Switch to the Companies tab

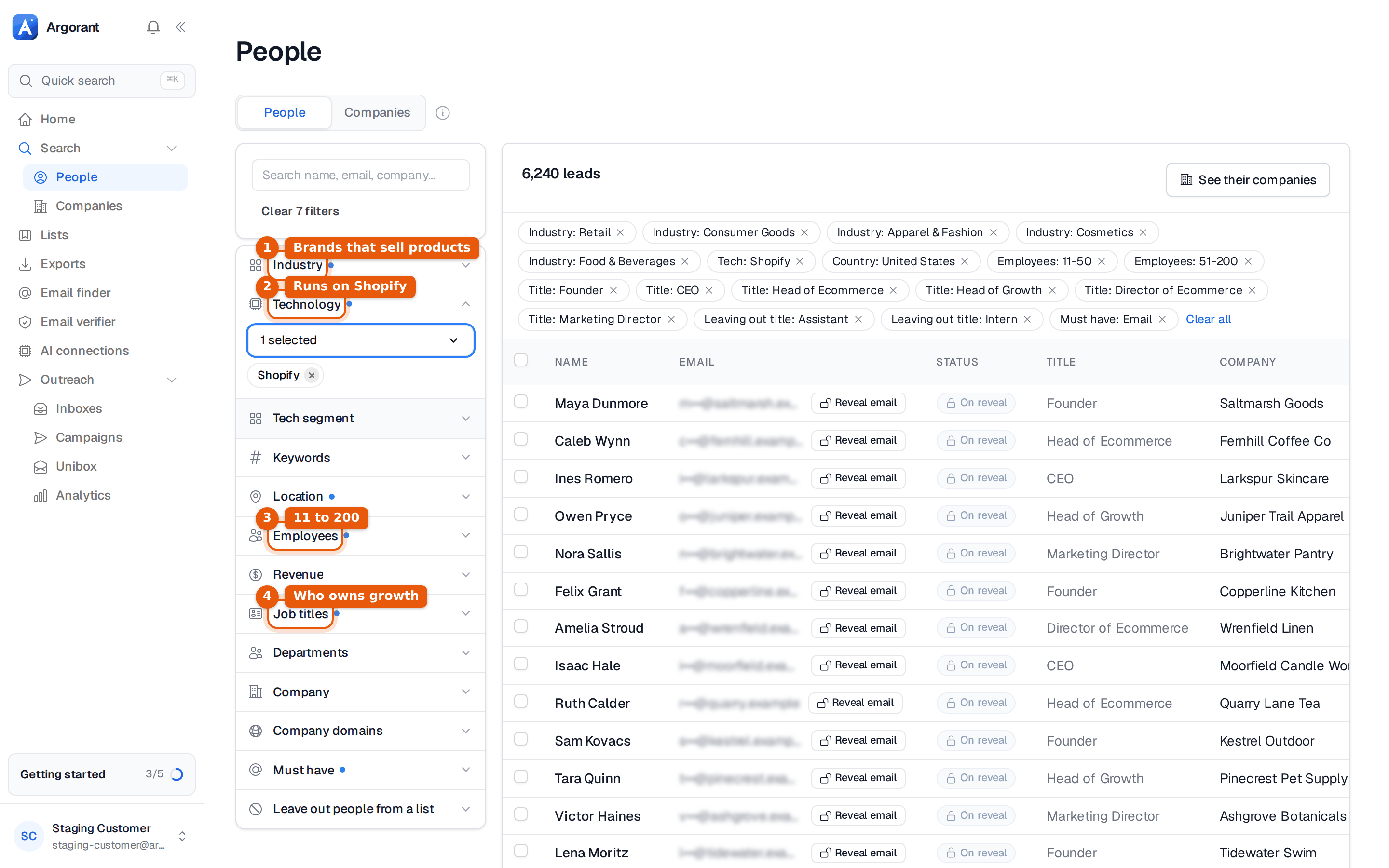coord(377,112)
